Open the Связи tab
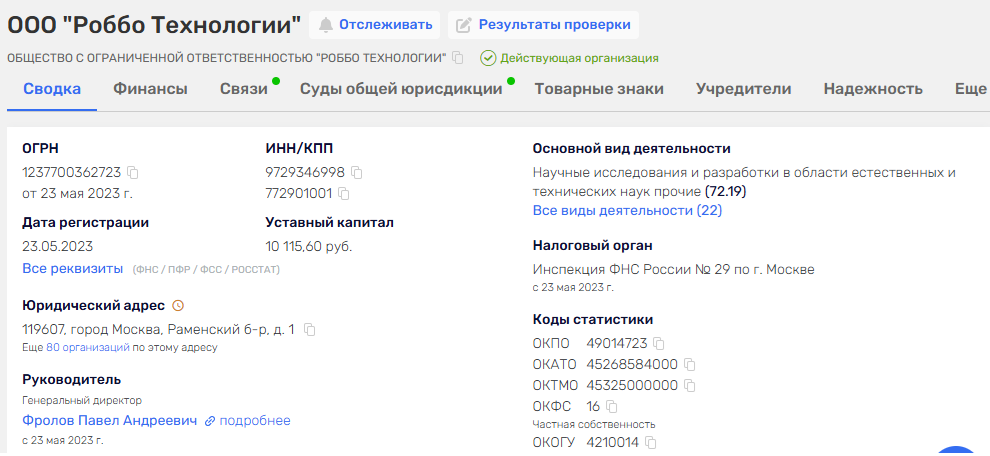The image size is (990, 456). pos(244,89)
